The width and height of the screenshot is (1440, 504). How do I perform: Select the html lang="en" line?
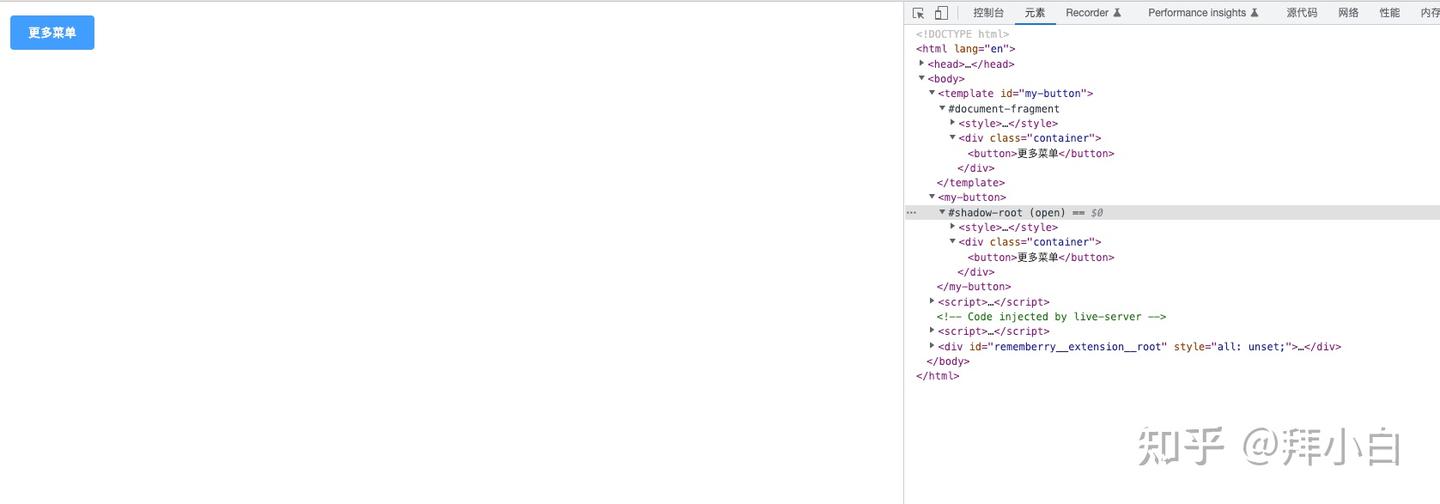pos(966,49)
